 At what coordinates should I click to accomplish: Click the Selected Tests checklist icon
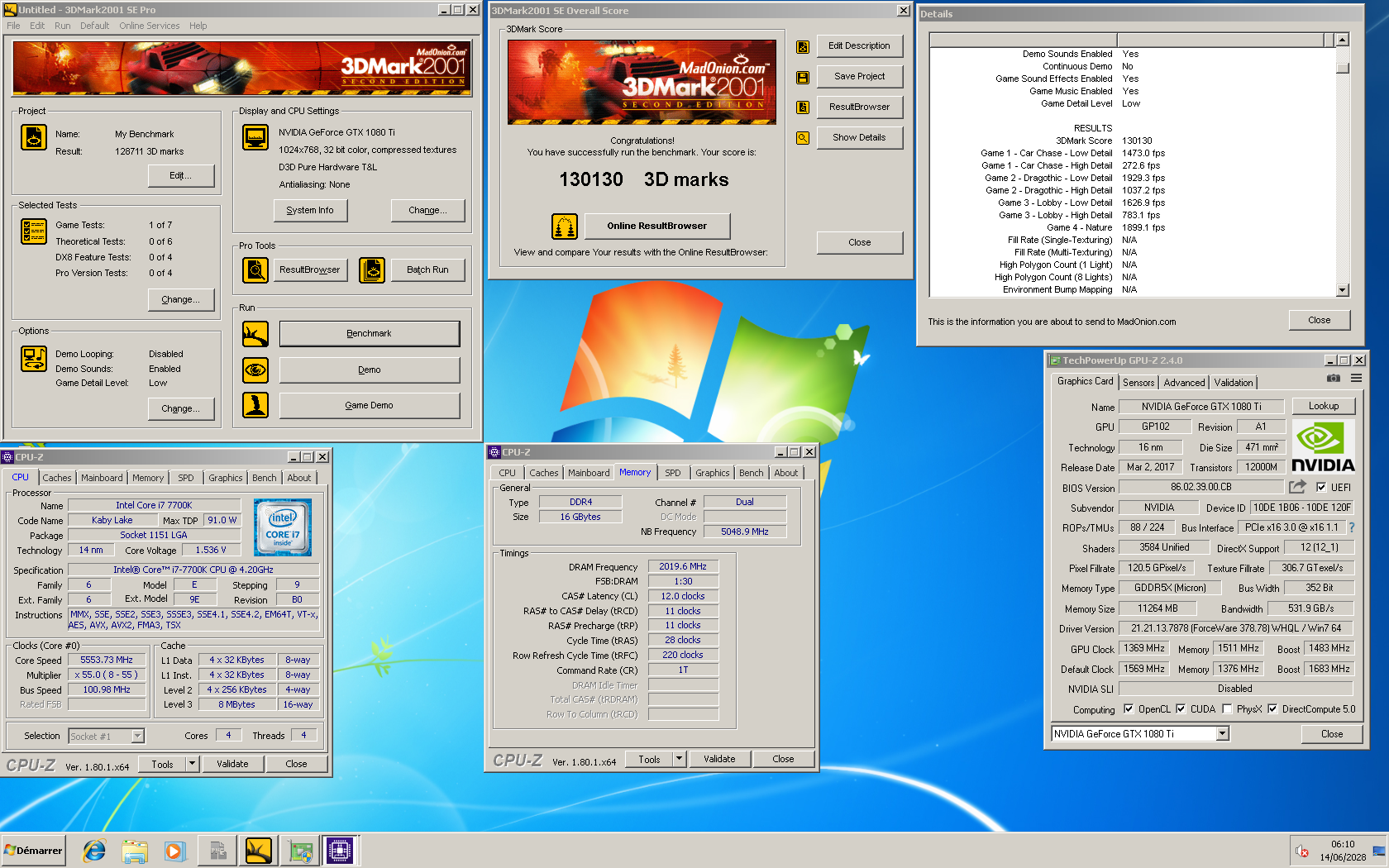coord(34,231)
